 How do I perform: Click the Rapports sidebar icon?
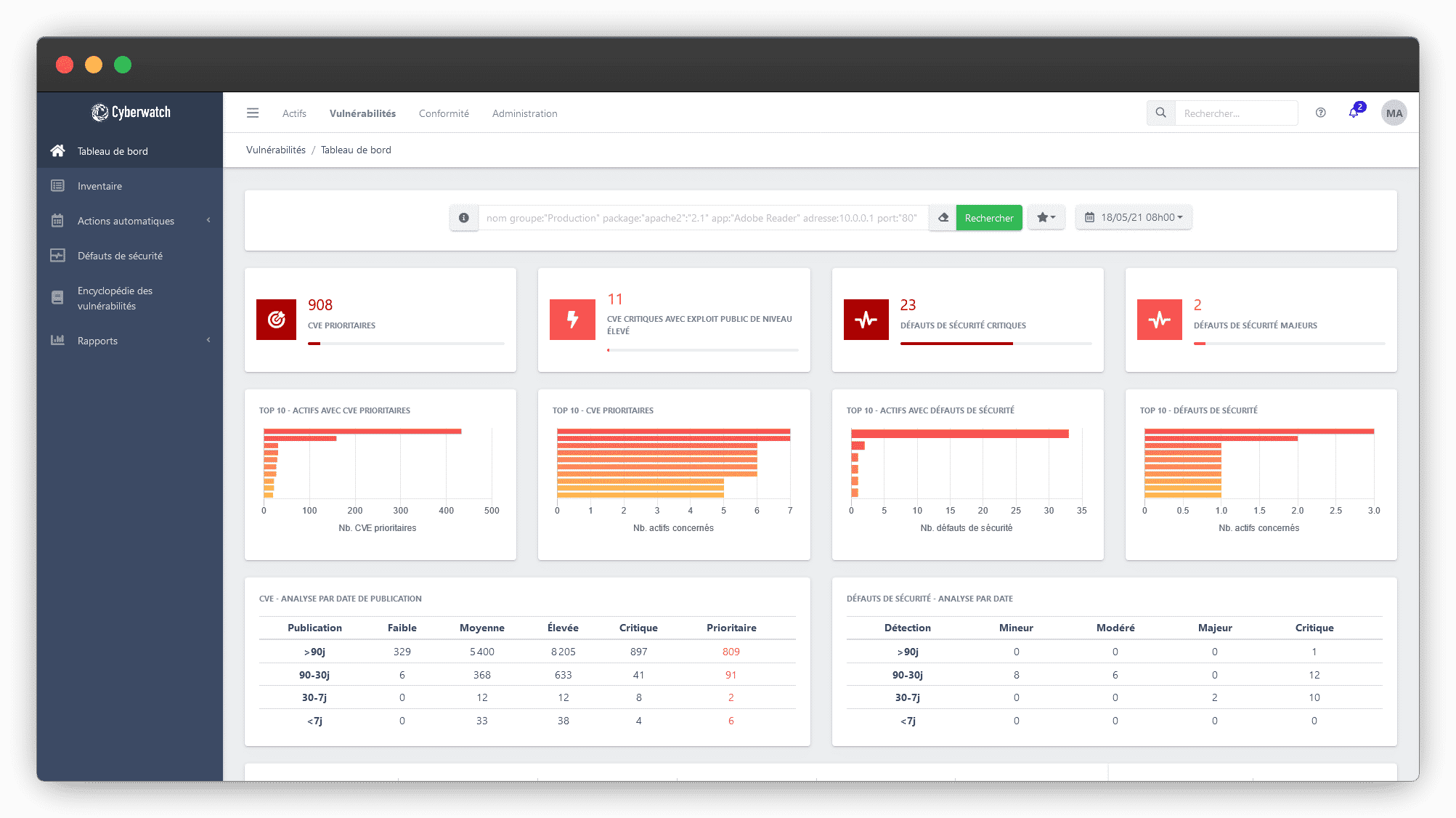pyautogui.click(x=58, y=340)
